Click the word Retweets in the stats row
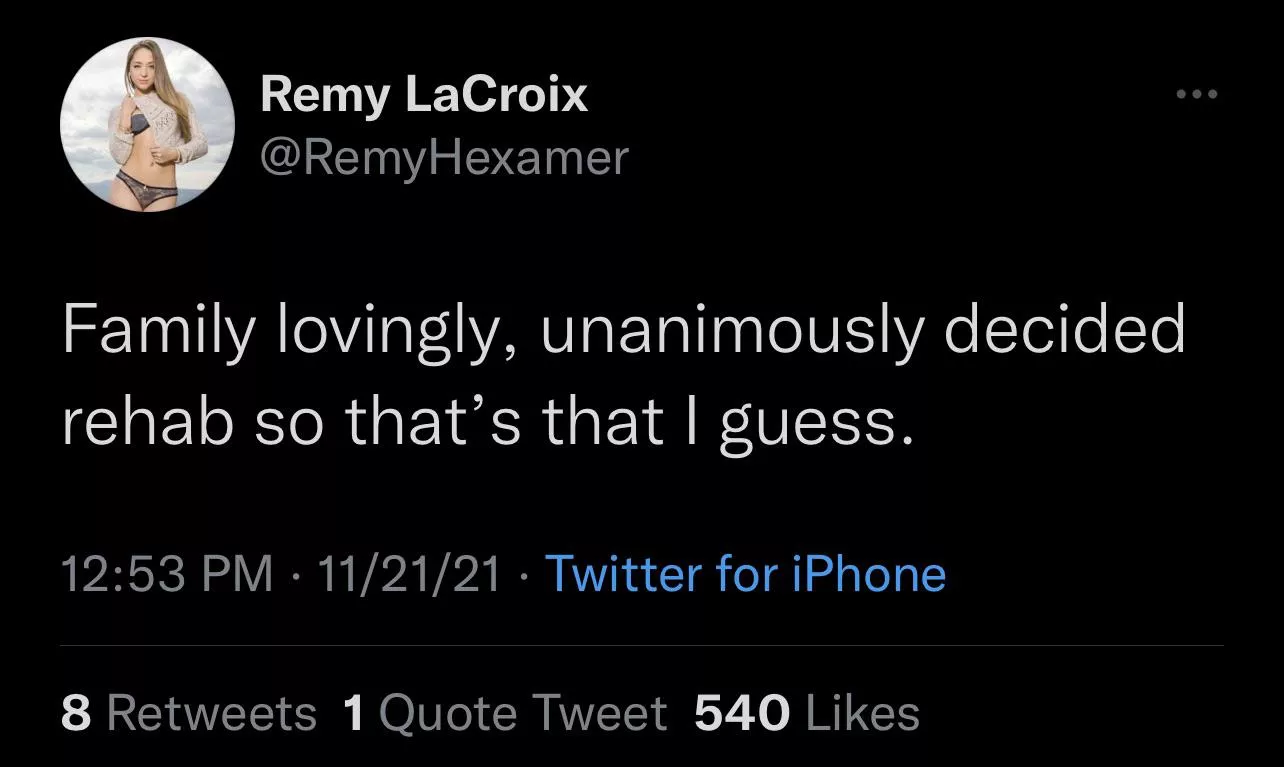This screenshot has width=1284, height=767. [x=211, y=713]
